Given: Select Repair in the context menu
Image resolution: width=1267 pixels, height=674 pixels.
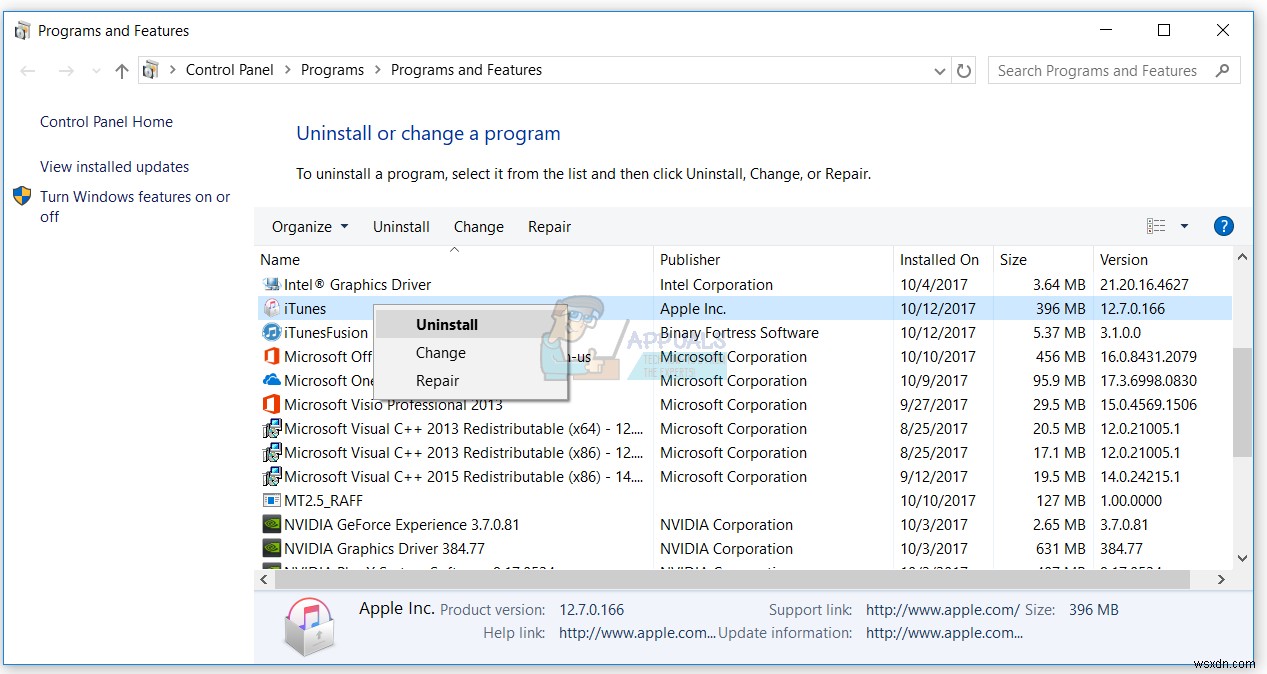Looking at the screenshot, I should tap(437, 380).
